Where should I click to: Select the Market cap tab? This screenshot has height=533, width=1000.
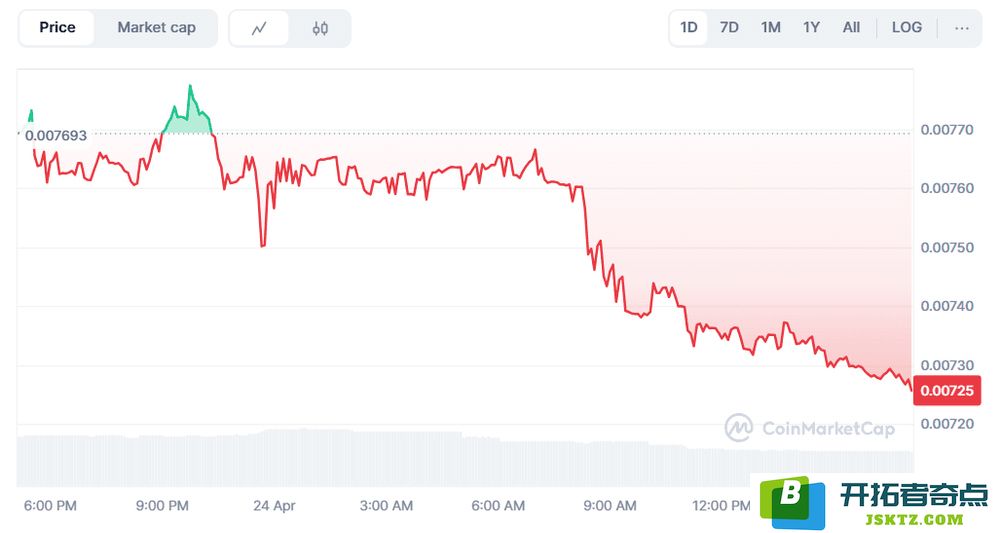coord(156,28)
